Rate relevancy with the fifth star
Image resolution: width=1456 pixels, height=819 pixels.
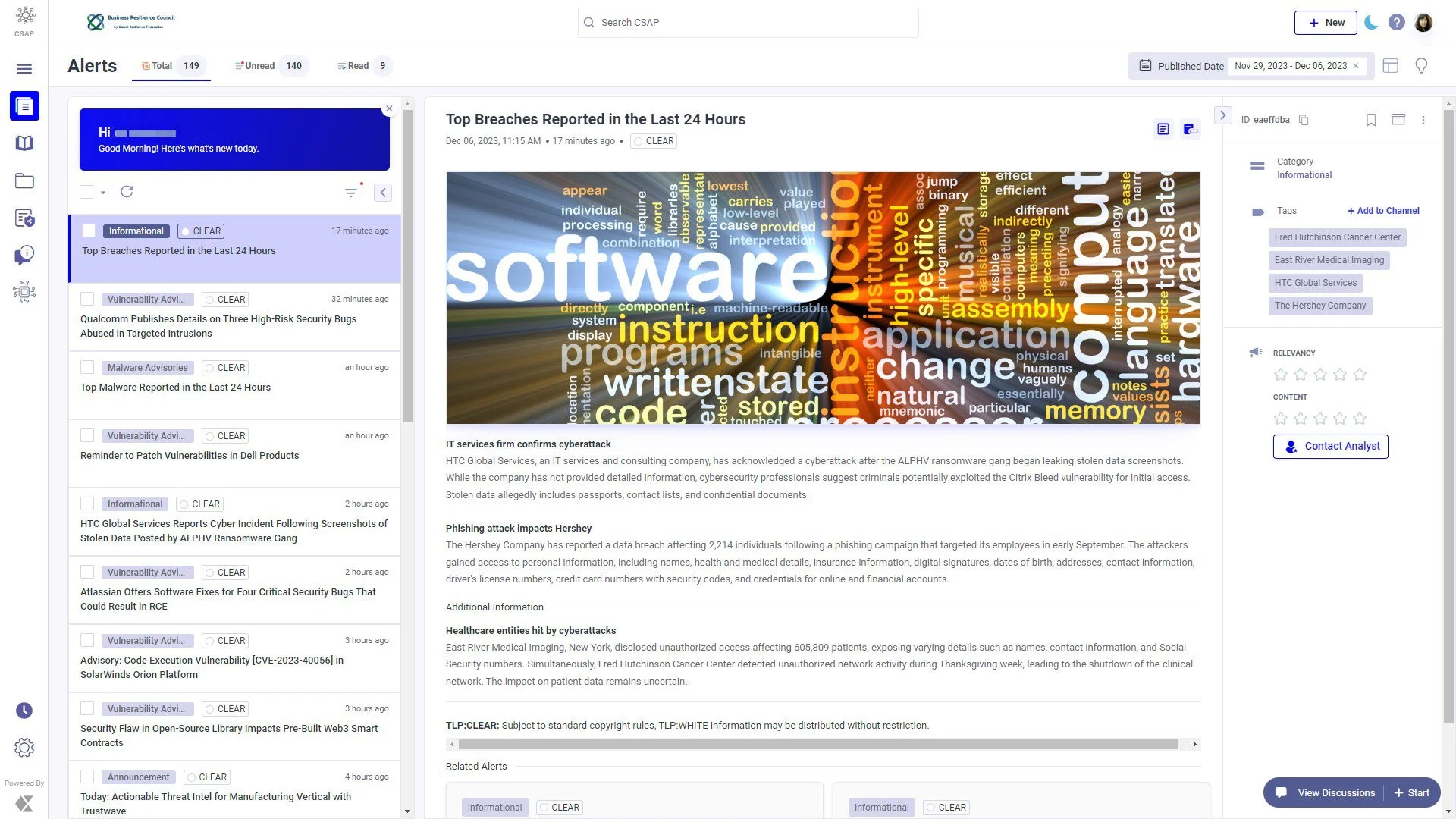click(x=1359, y=375)
